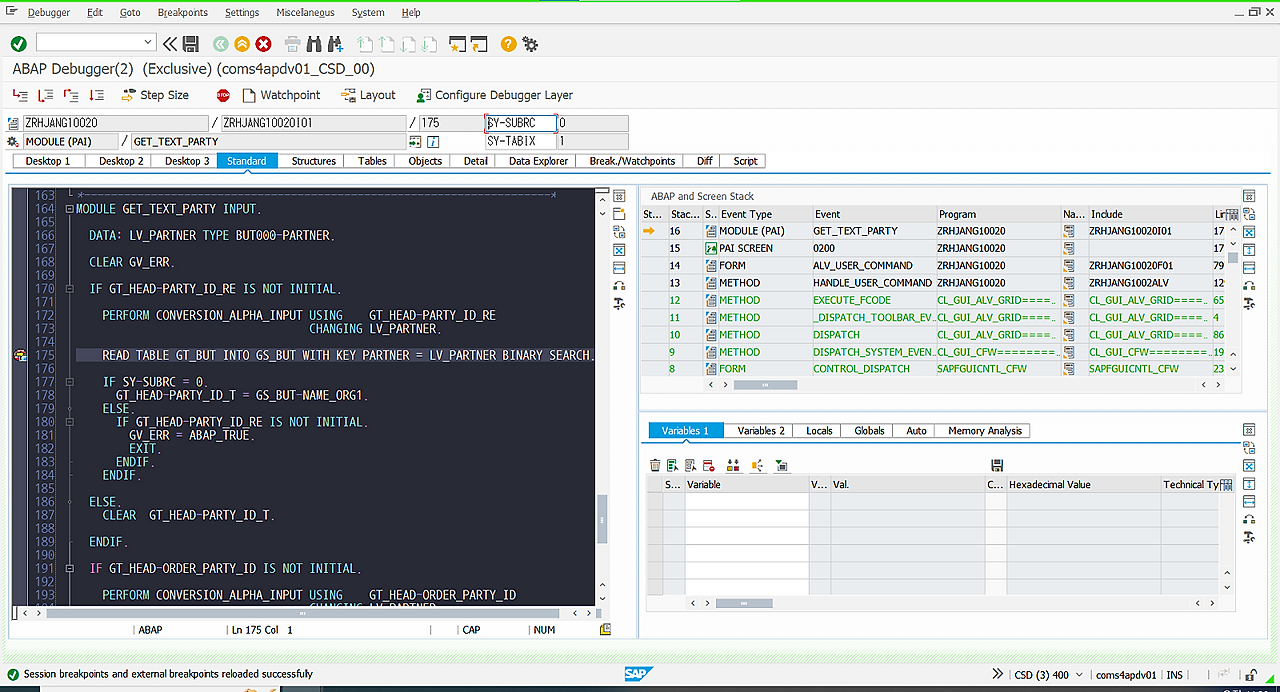Click the green Enter checkmark icon
The height and width of the screenshot is (692, 1280).
coord(18,44)
